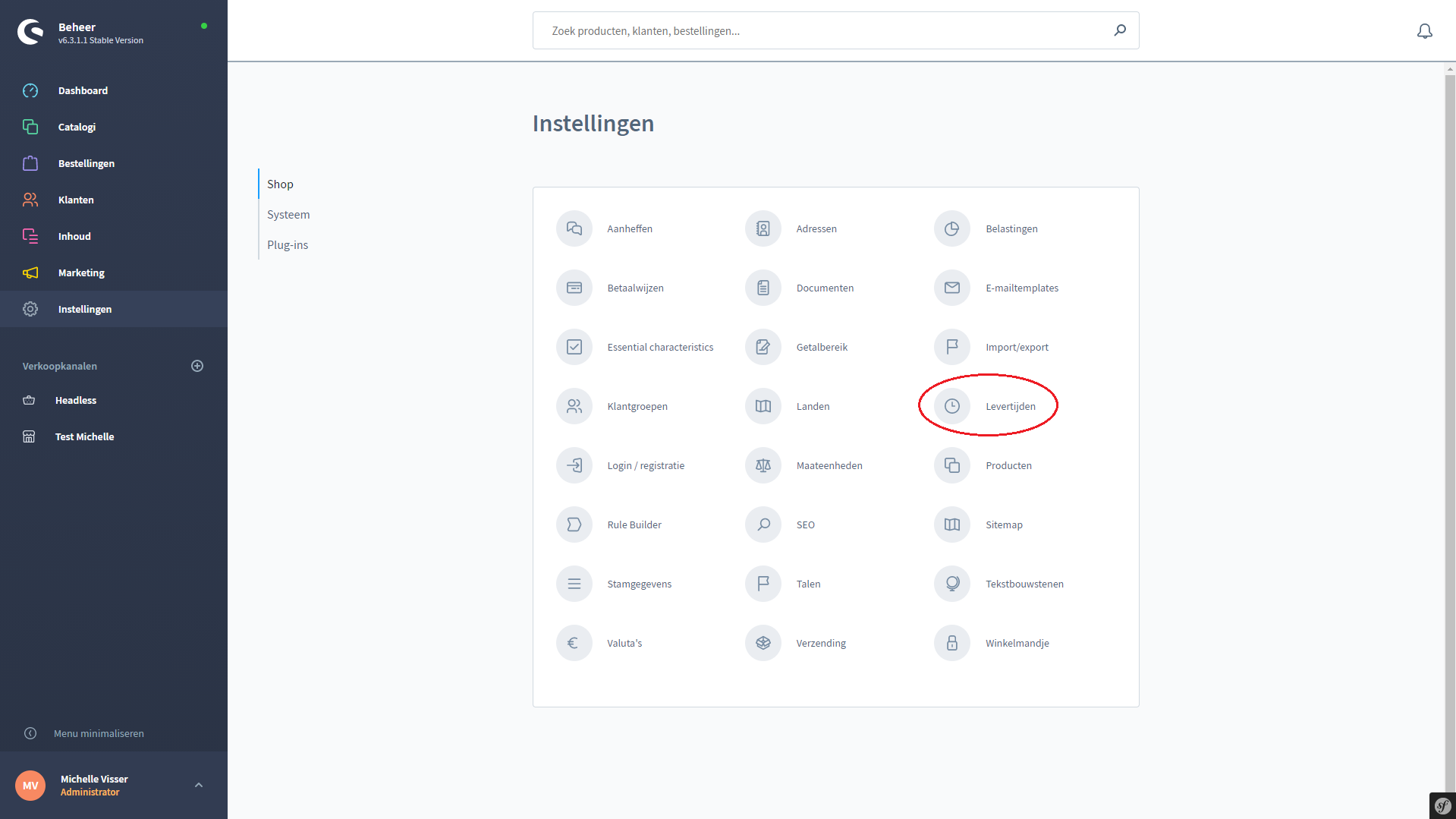Switch to the Systeem tab

point(288,215)
